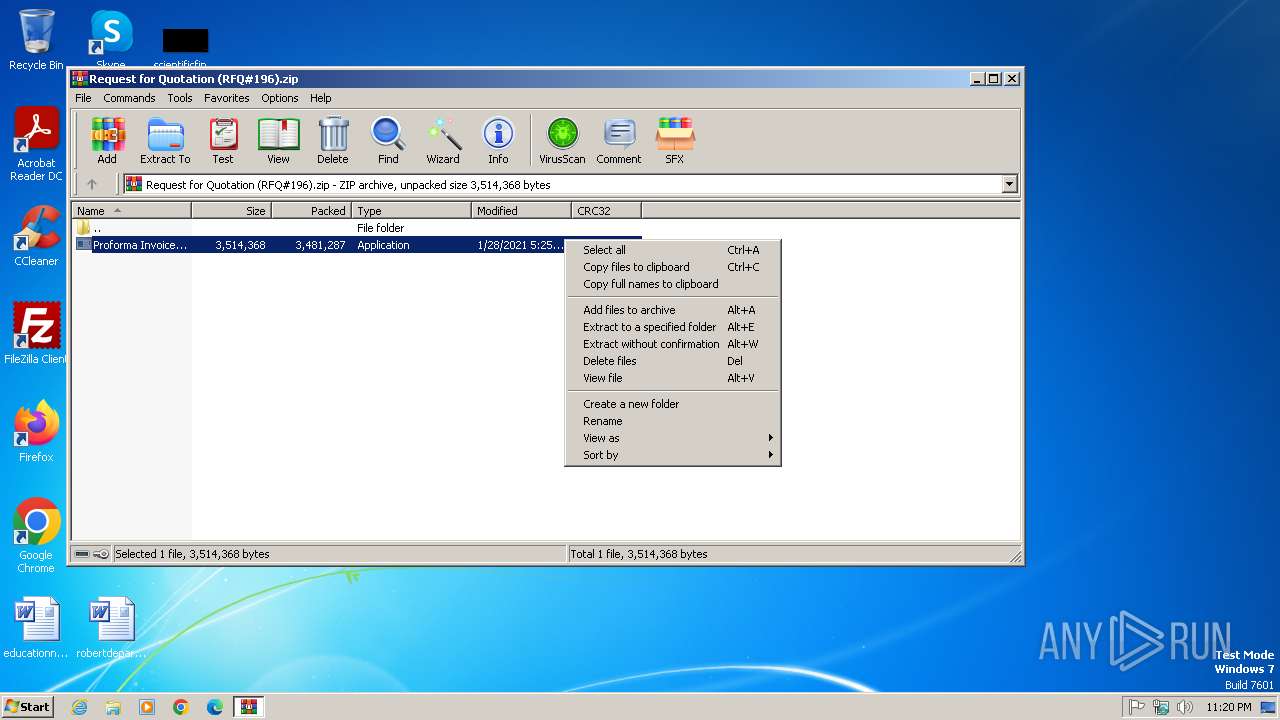Open the Comment tool
The image size is (1280, 720).
[619, 140]
